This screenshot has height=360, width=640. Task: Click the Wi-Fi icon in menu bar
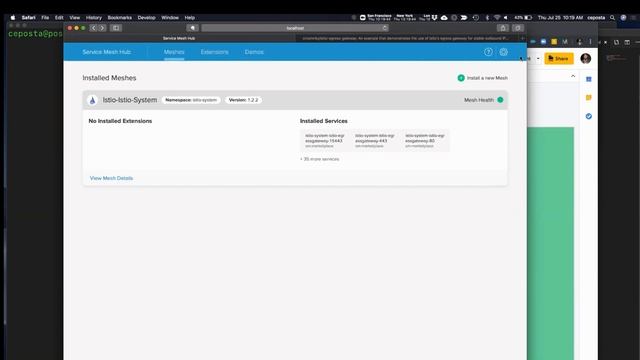497,18
